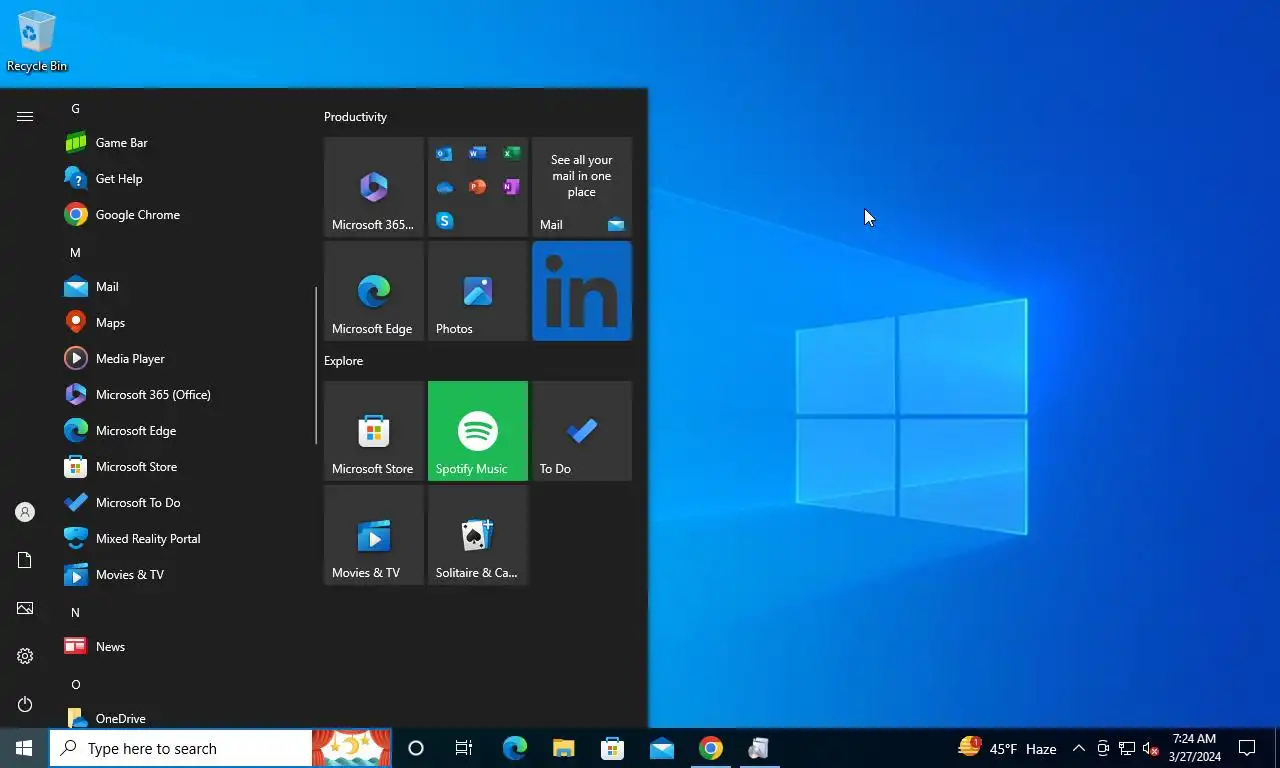Show hidden system tray icons
This screenshot has width=1280, height=768.
[x=1079, y=748]
